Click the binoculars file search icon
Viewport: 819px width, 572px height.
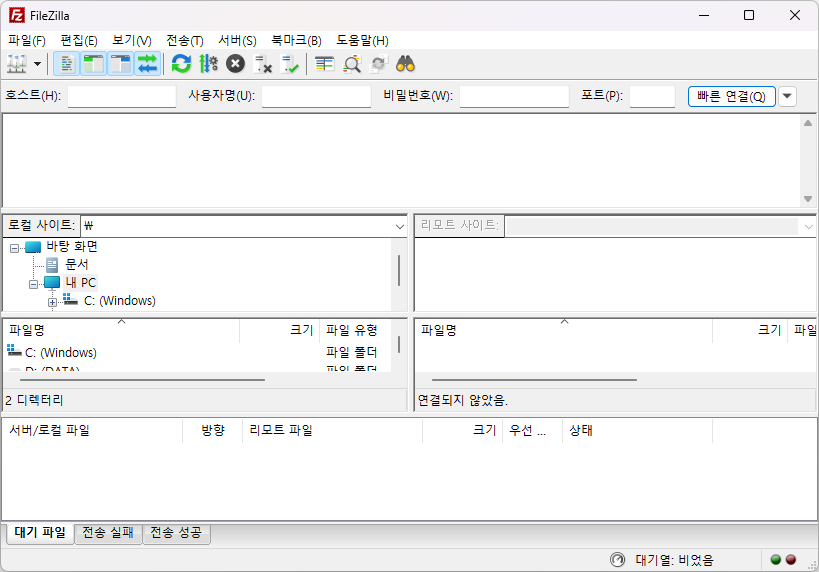tap(405, 64)
